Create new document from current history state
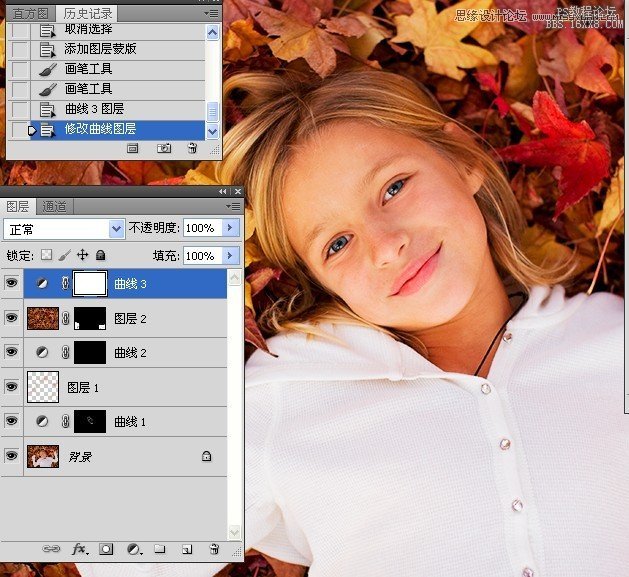This screenshot has height=577, width=629. click(x=132, y=148)
